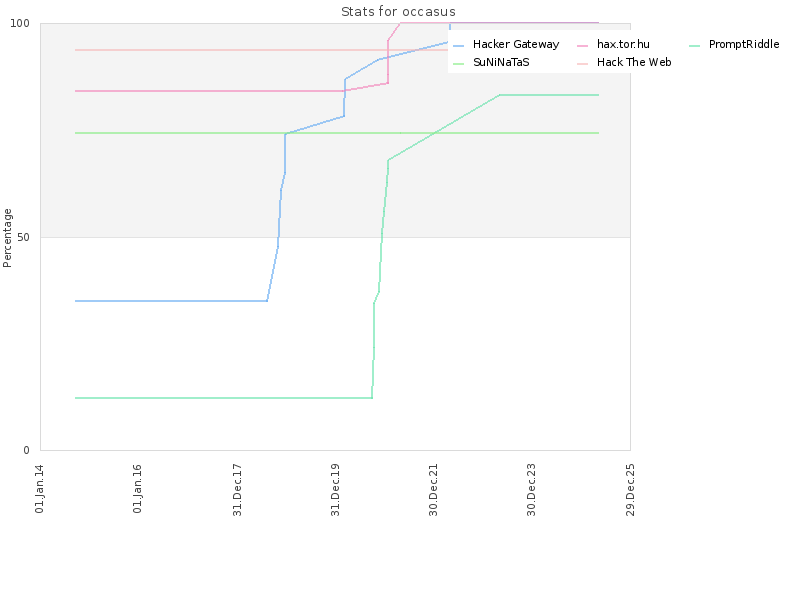Click the Hack The Web color swatch
Screen dimensions: 800x600
click(583, 63)
